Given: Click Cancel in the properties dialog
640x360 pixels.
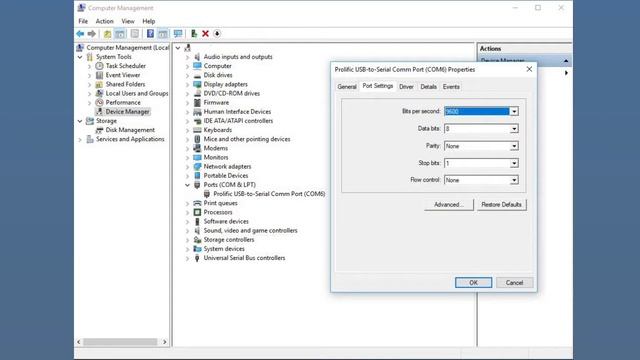Looking at the screenshot, I should click(x=514, y=282).
